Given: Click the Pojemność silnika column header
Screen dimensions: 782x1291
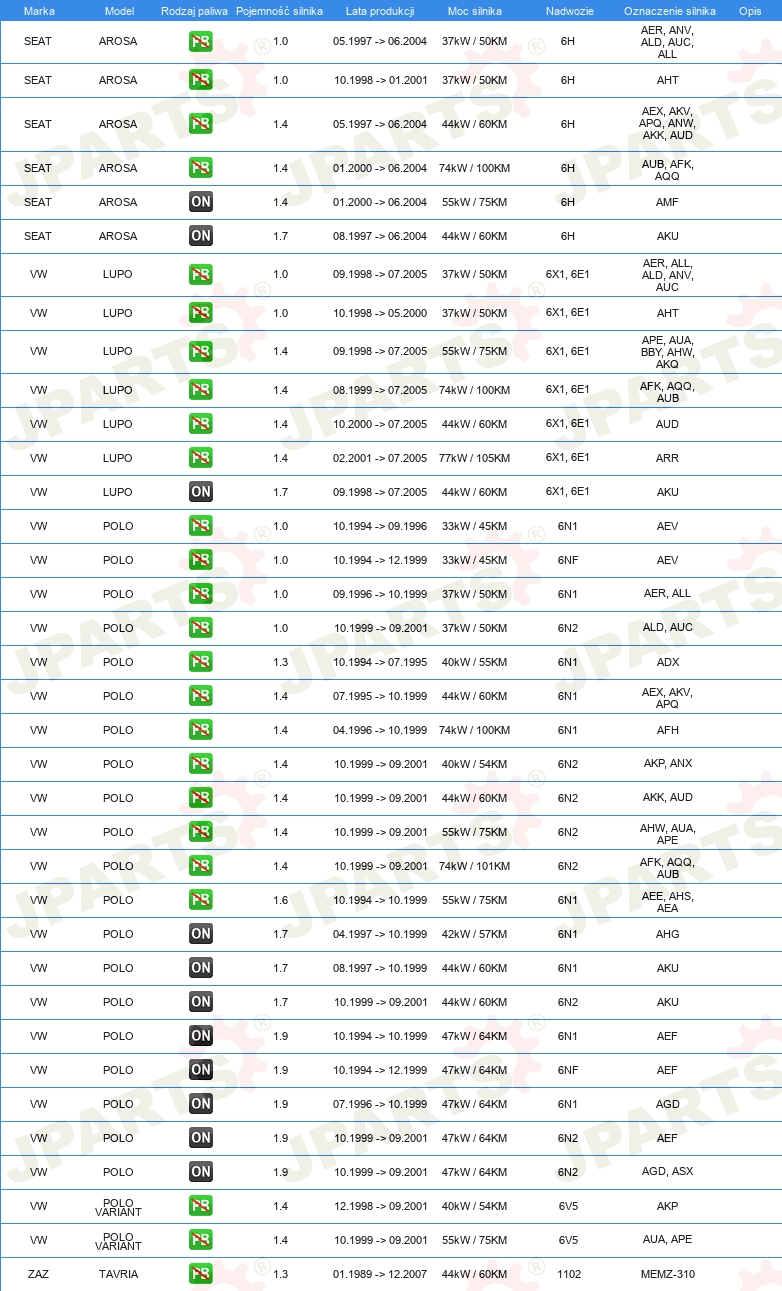Looking at the screenshot, I should click(279, 10).
